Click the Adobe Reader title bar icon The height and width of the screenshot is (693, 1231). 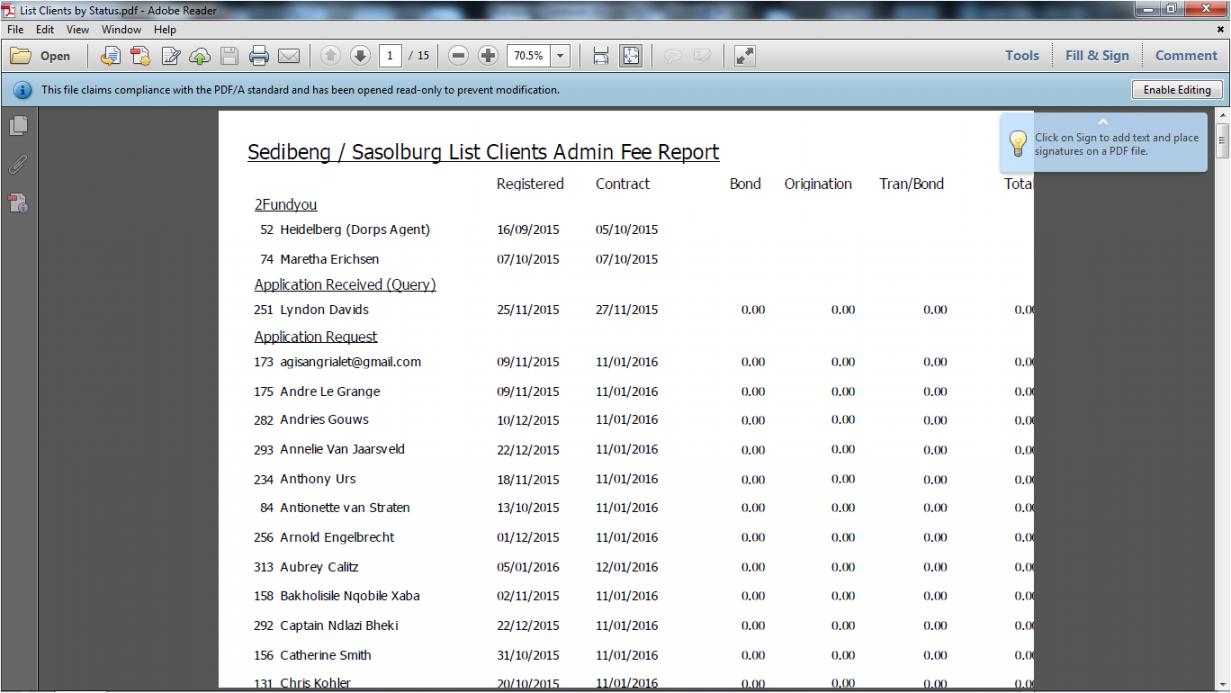click(10, 10)
